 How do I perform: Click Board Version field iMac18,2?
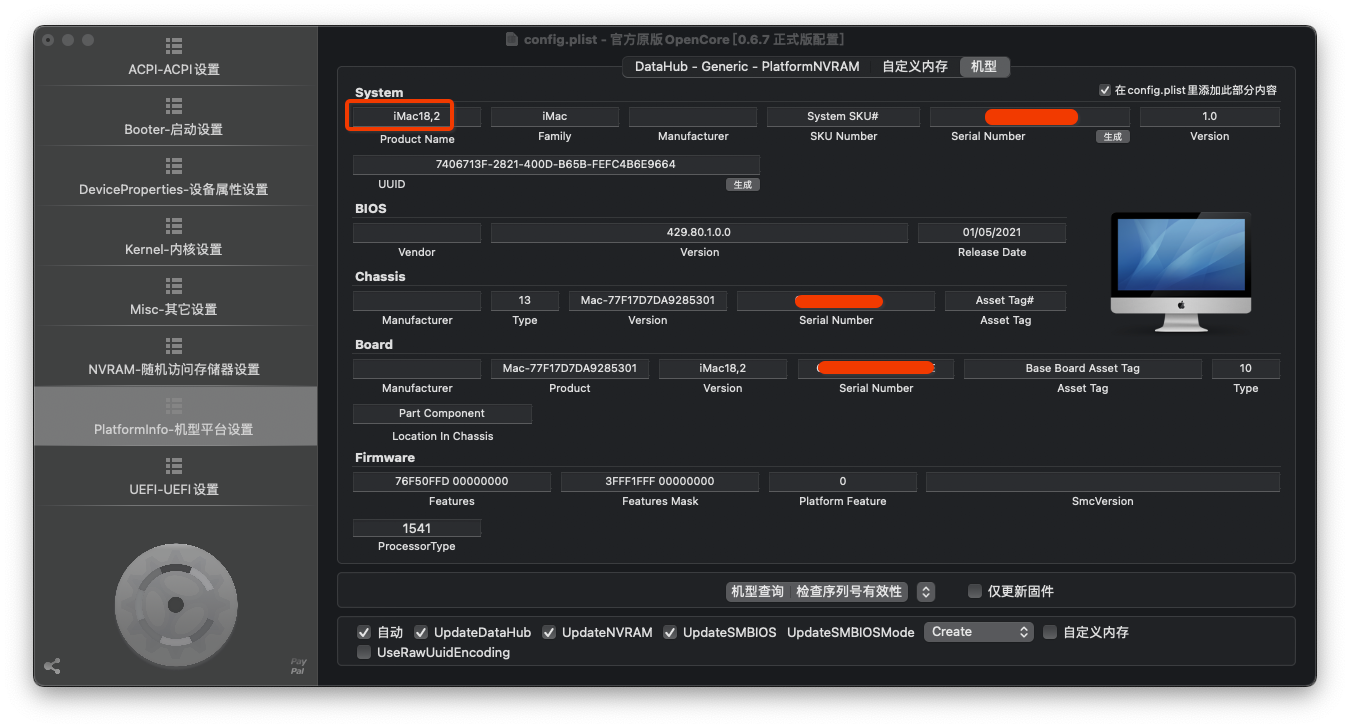click(x=723, y=368)
